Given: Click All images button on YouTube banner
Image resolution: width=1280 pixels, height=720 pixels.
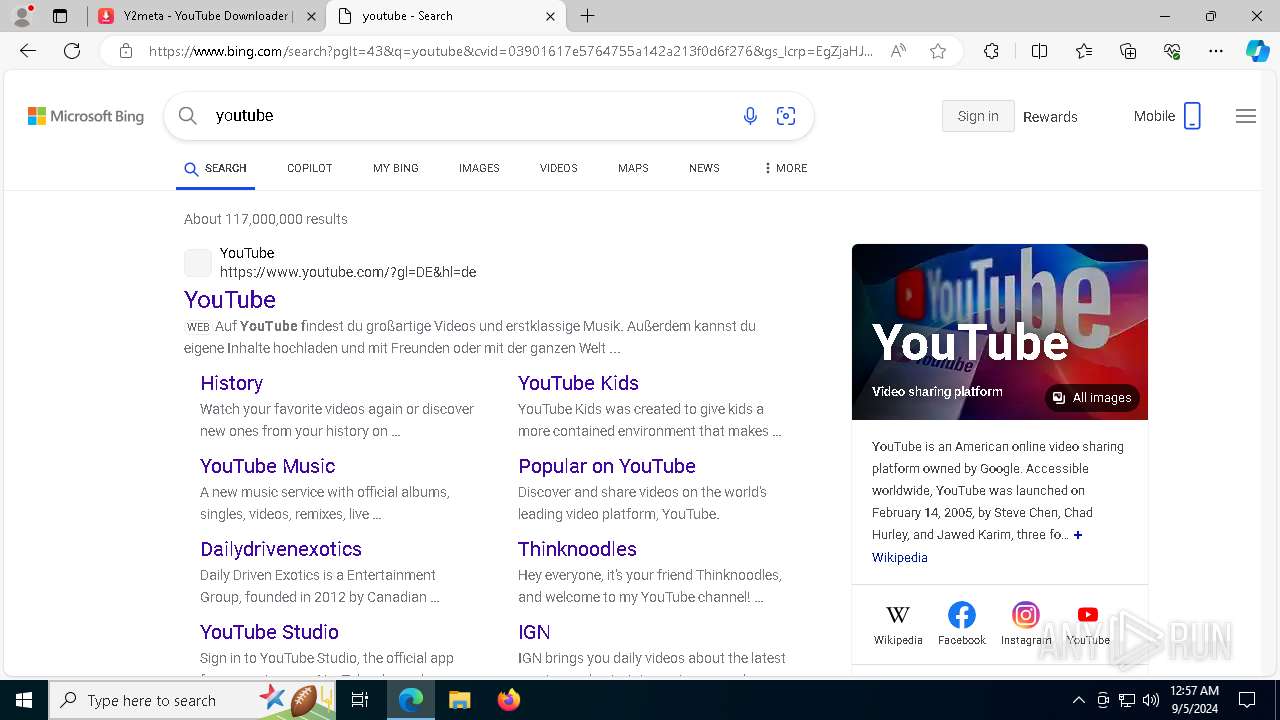Looking at the screenshot, I should [x=1092, y=398].
